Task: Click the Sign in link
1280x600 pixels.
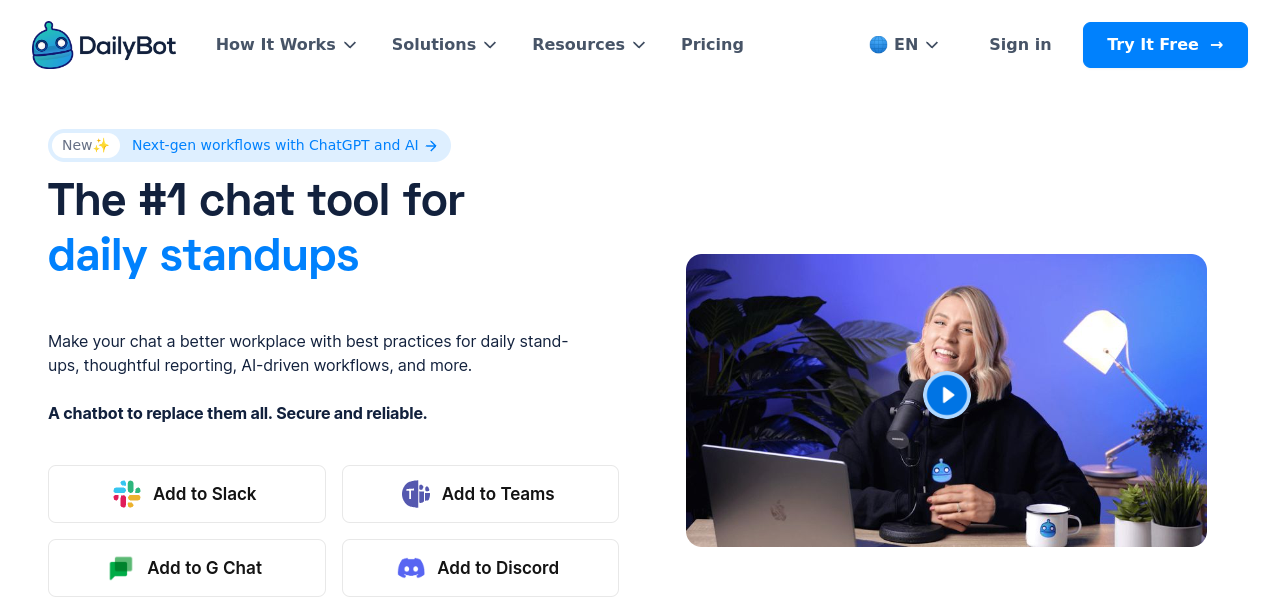Action: [1020, 45]
